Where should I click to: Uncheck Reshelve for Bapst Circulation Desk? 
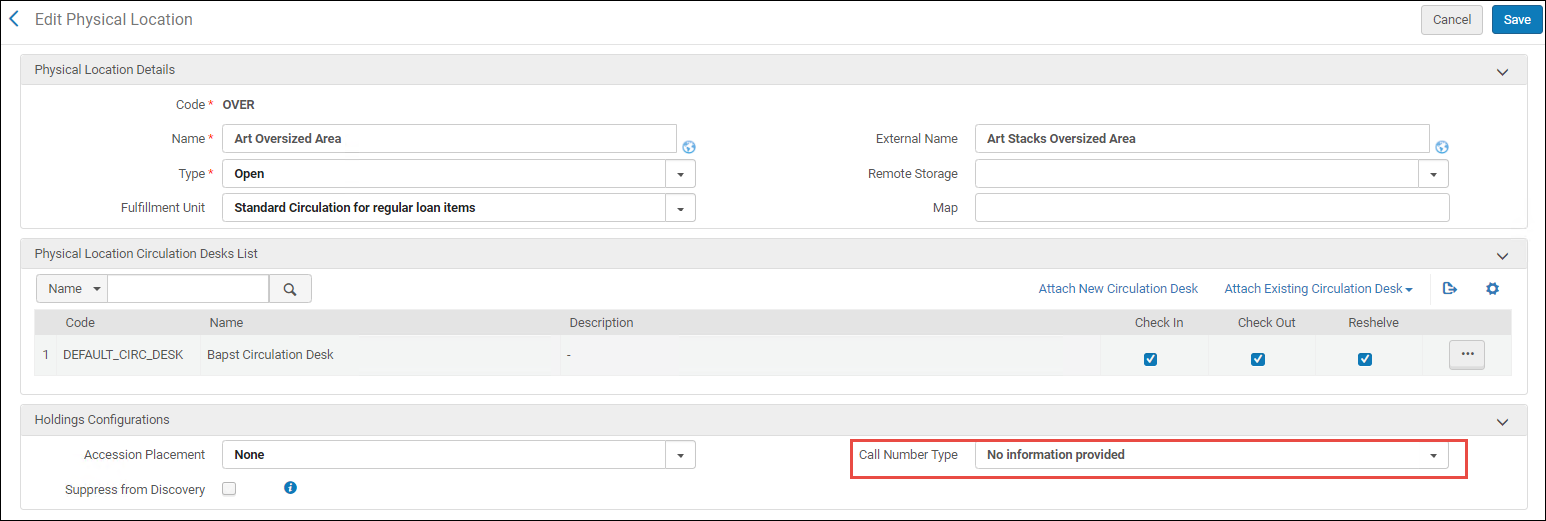click(1365, 359)
